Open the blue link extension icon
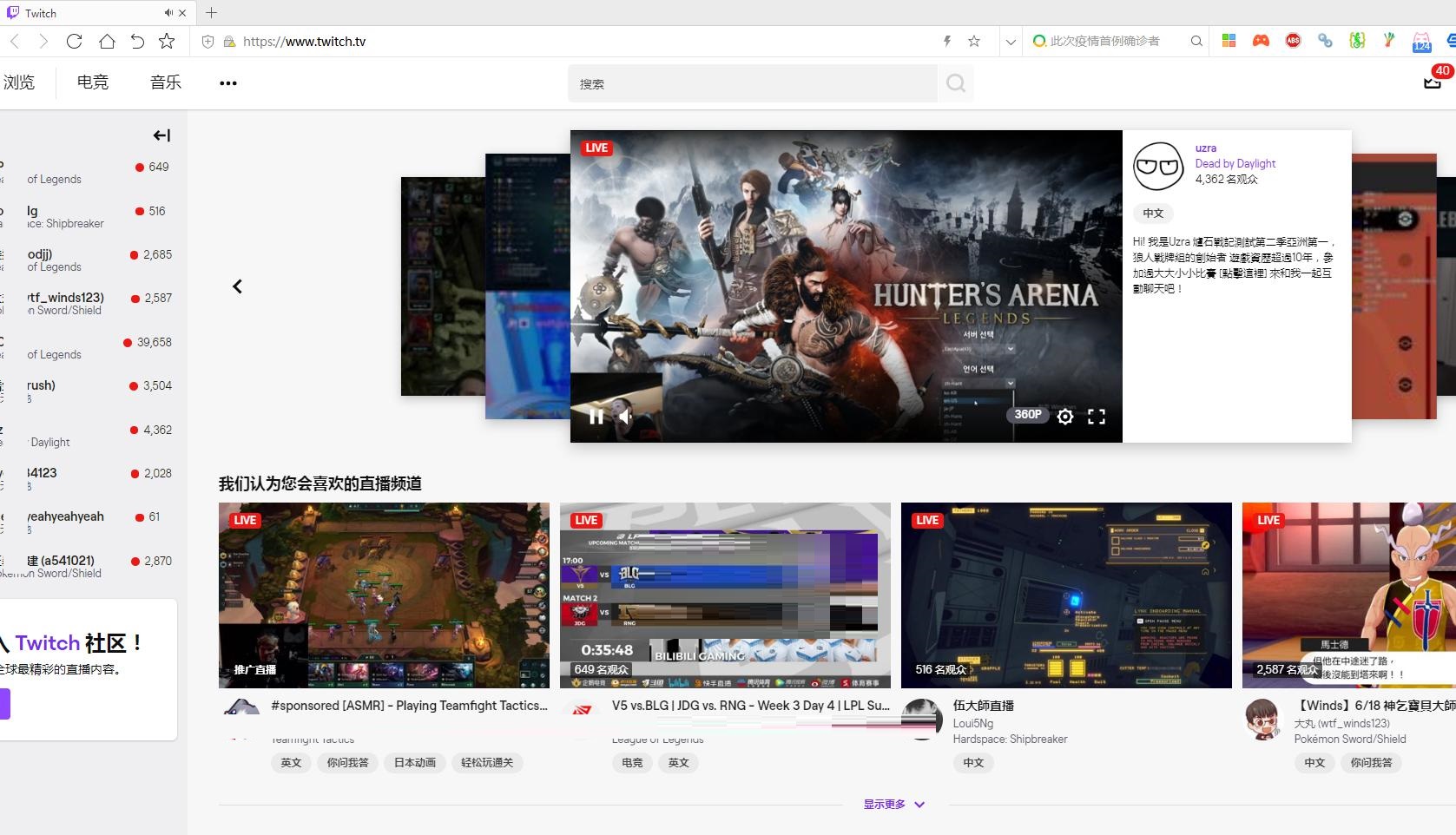 tap(1325, 41)
